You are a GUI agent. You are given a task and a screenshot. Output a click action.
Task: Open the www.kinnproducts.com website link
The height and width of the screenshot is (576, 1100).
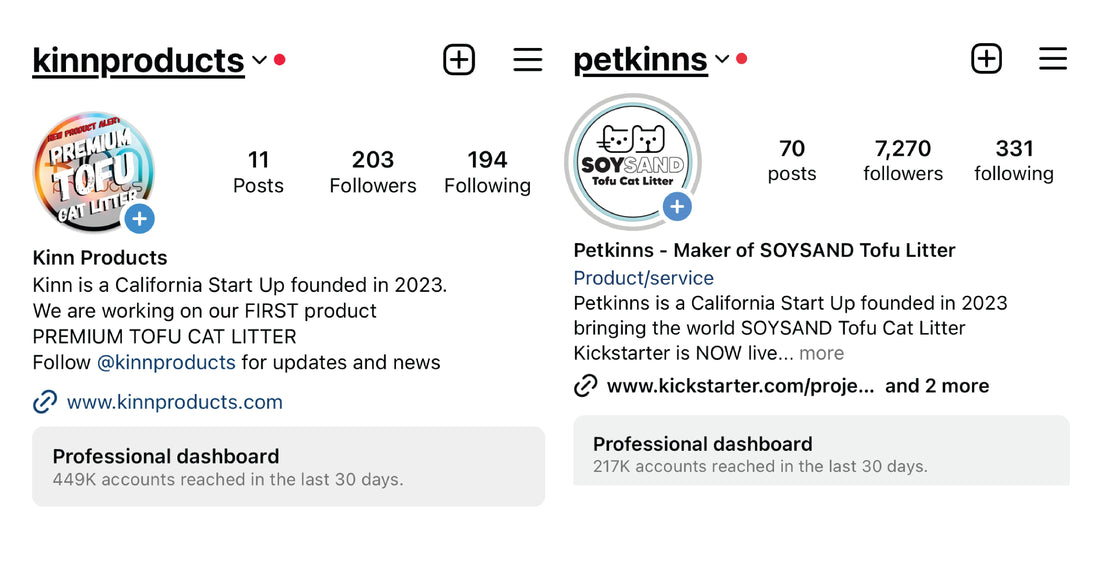coord(174,402)
